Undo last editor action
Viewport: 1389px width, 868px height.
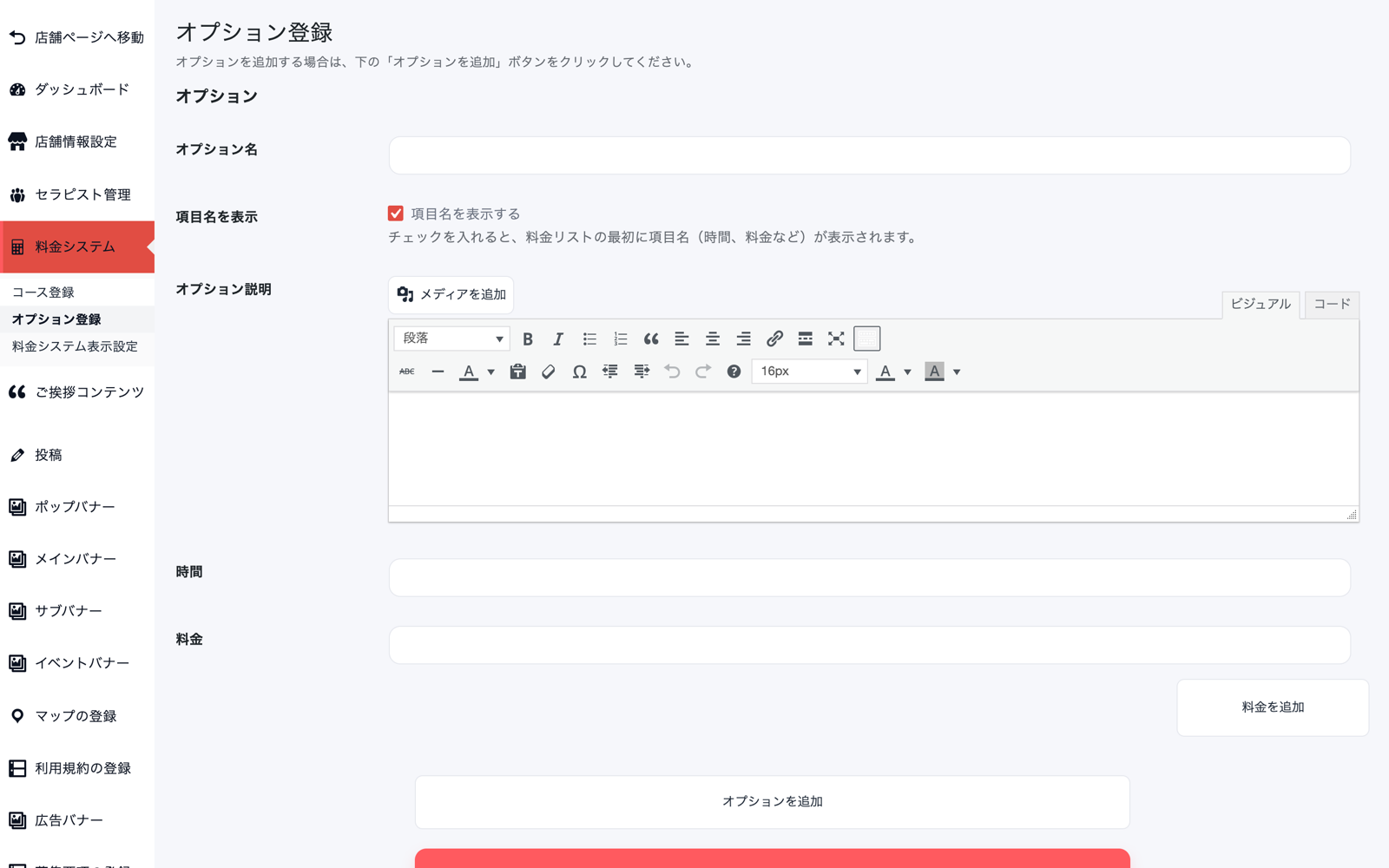coord(672,372)
